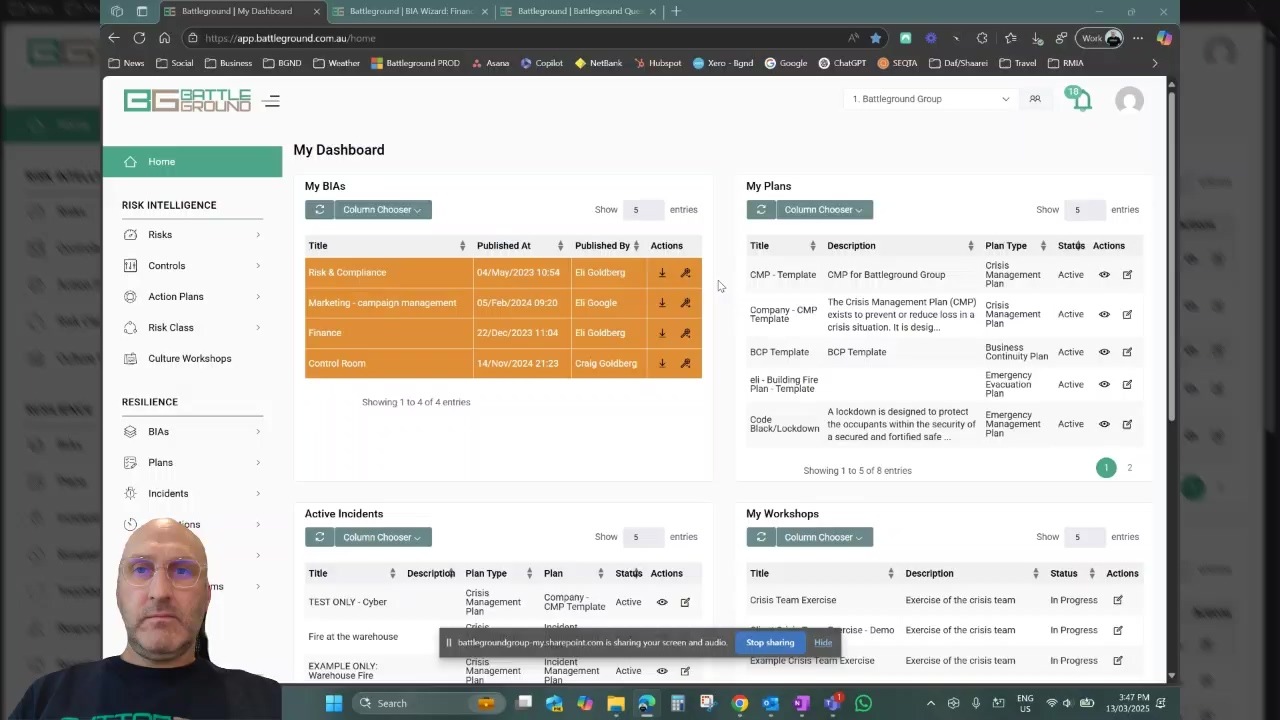The height and width of the screenshot is (720, 1280).
Task: Click the browser address bar
Action: point(400,38)
